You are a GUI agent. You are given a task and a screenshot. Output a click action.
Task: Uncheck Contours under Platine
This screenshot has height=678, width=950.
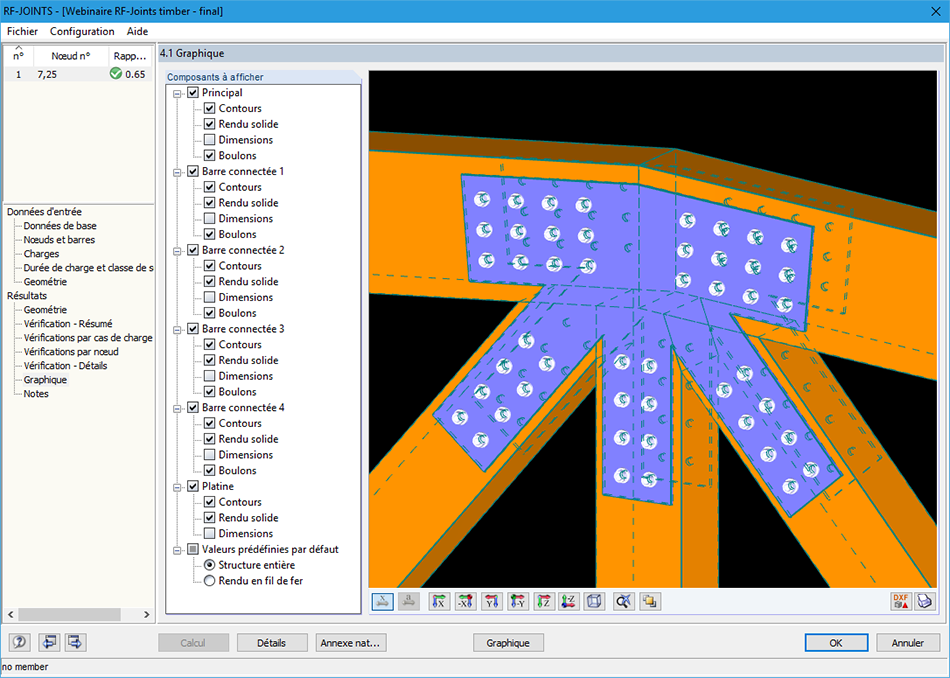pos(210,502)
